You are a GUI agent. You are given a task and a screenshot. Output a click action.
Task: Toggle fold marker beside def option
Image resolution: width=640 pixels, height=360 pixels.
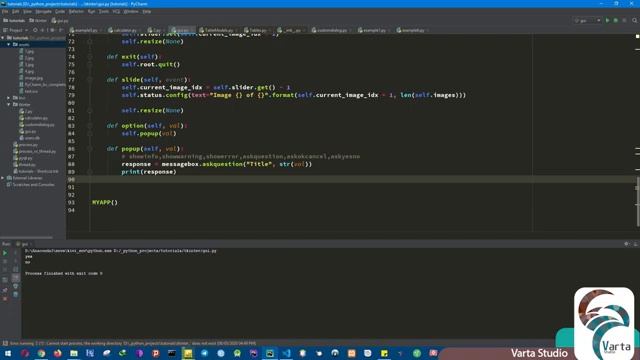click(x=90, y=126)
